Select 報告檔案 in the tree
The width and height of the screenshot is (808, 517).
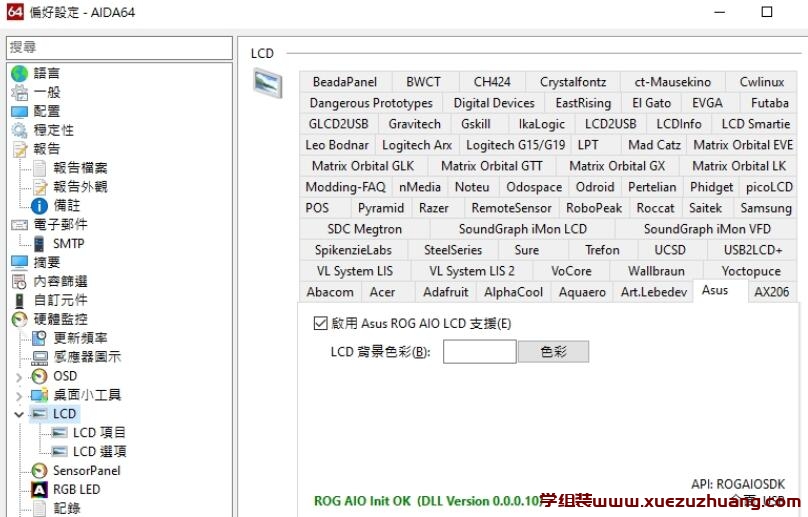click(x=80, y=168)
